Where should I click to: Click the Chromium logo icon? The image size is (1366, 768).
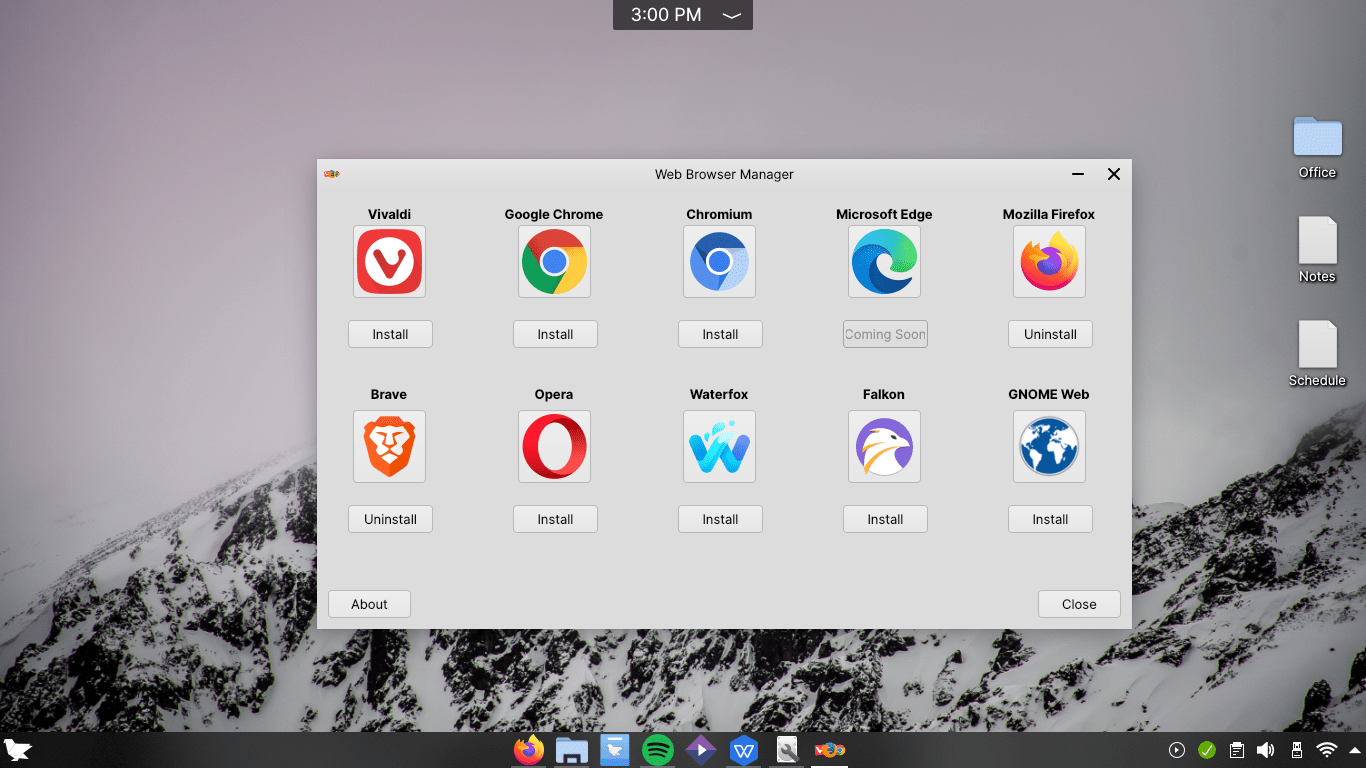point(719,261)
